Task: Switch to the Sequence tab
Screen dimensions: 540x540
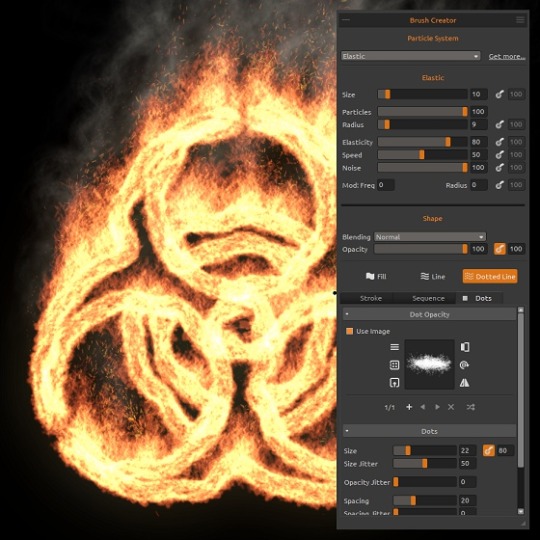Action: coord(428,298)
